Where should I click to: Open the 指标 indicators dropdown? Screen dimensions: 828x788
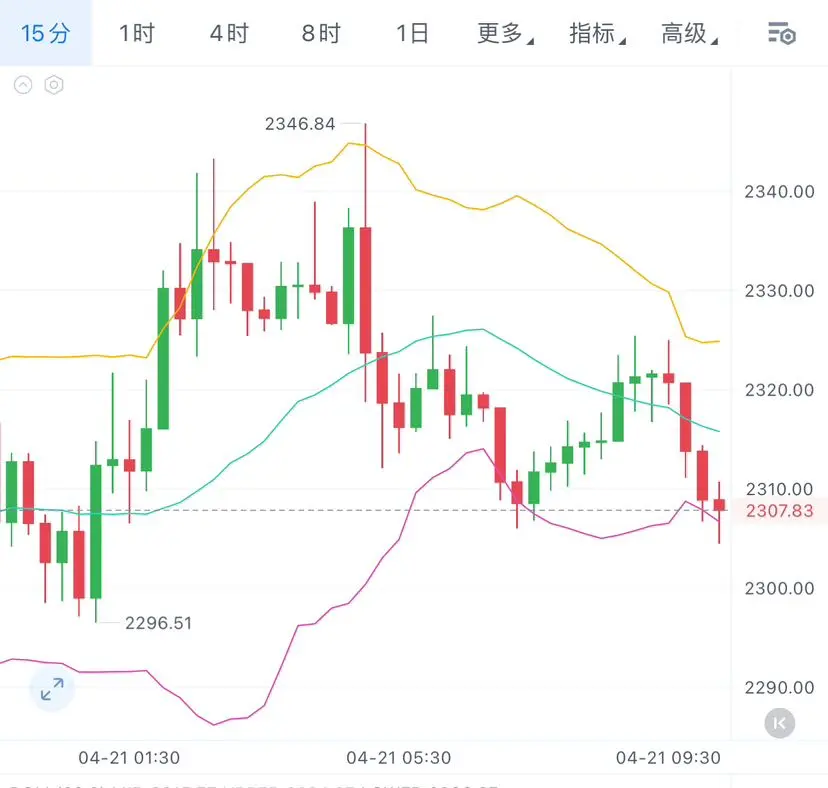coord(597,33)
